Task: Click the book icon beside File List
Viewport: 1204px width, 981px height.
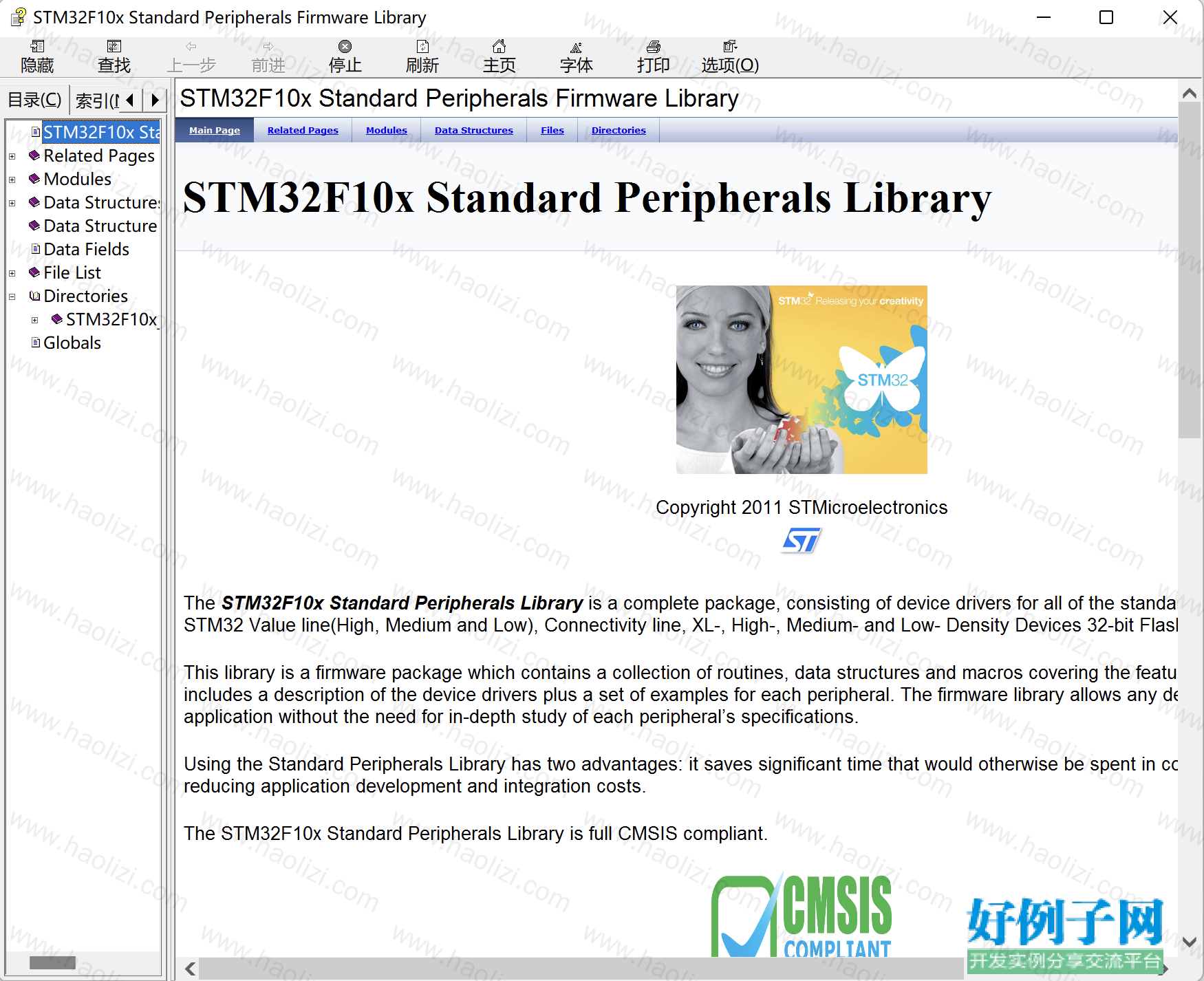Action: (34, 272)
